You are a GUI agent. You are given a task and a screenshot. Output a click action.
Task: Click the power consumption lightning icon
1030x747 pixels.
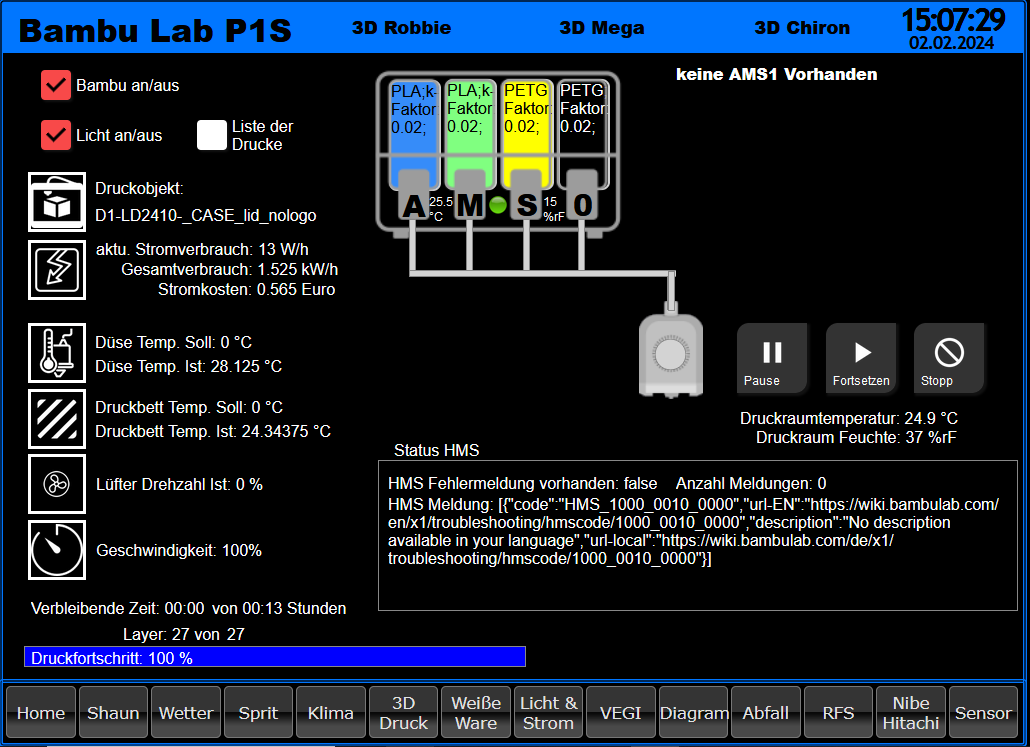tap(57, 269)
